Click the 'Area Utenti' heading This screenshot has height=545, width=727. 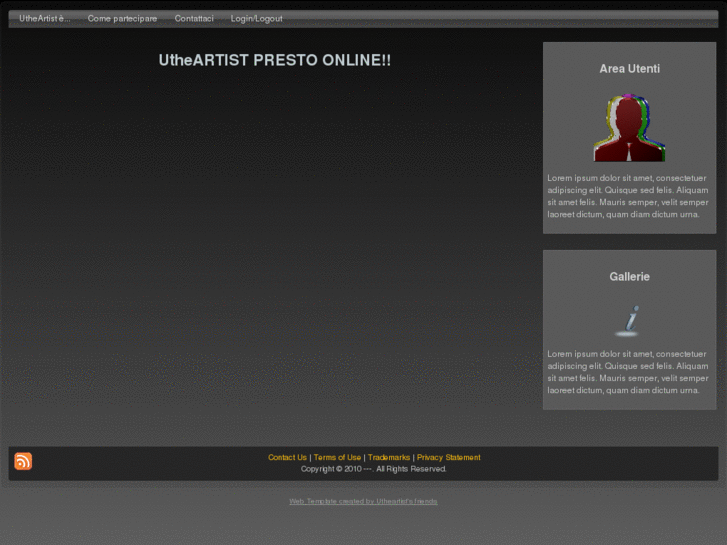[x=629, y=69]
